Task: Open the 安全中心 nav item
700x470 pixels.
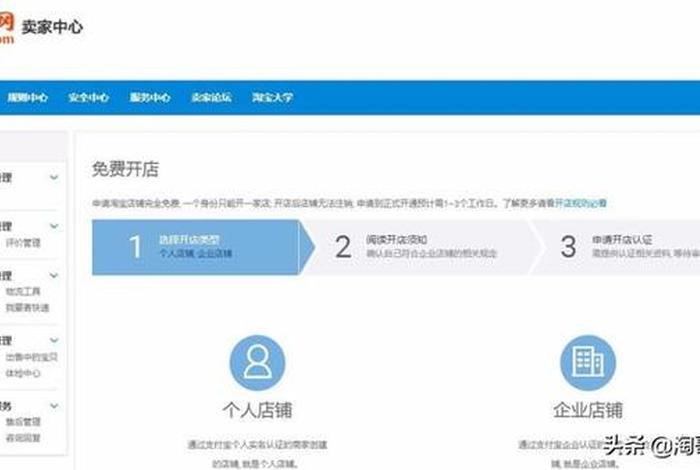Action: 88,97
